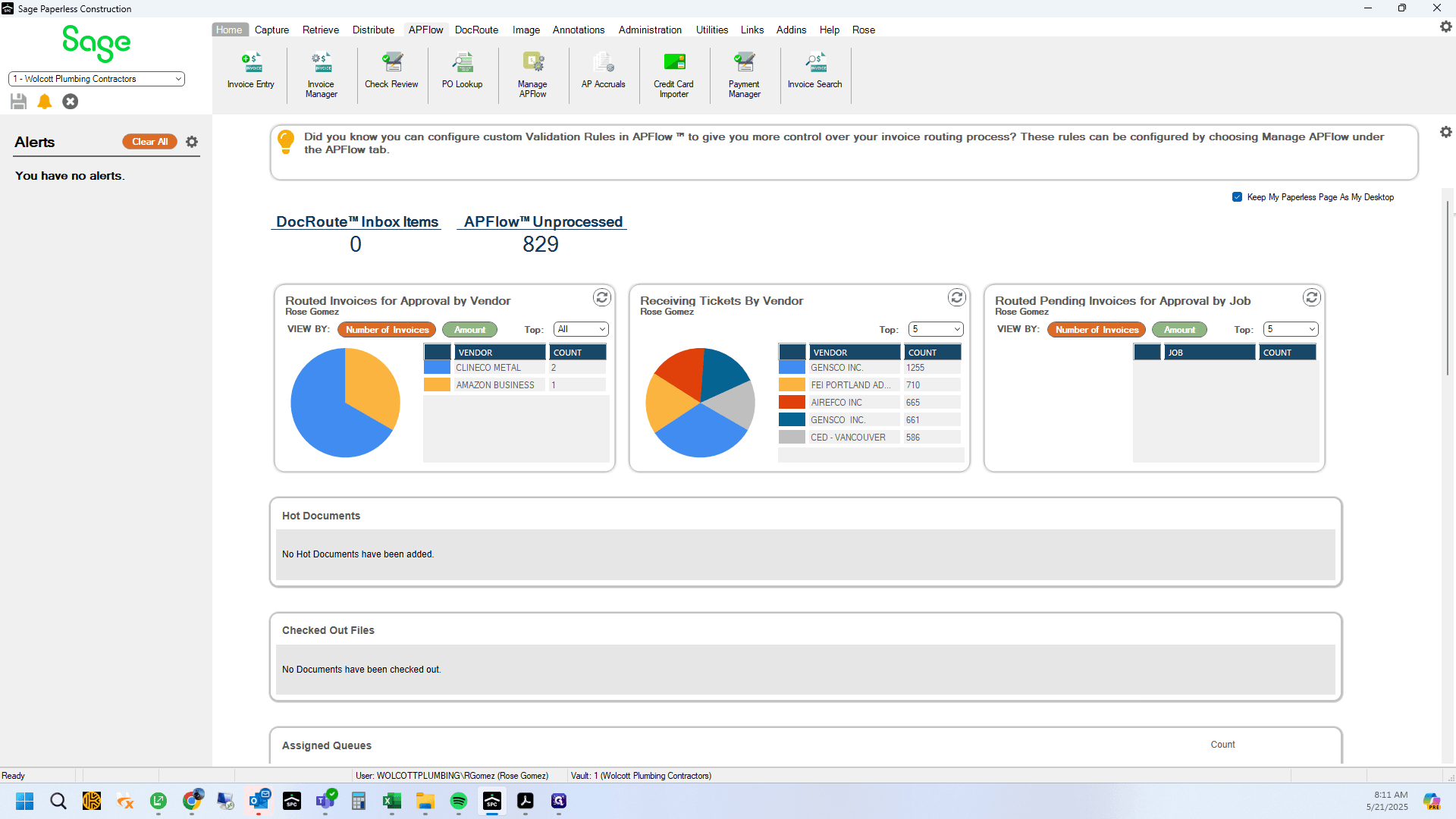Open the Annotations tab
The width and height of the screenshot is (1456, 819).
point(579,30)
